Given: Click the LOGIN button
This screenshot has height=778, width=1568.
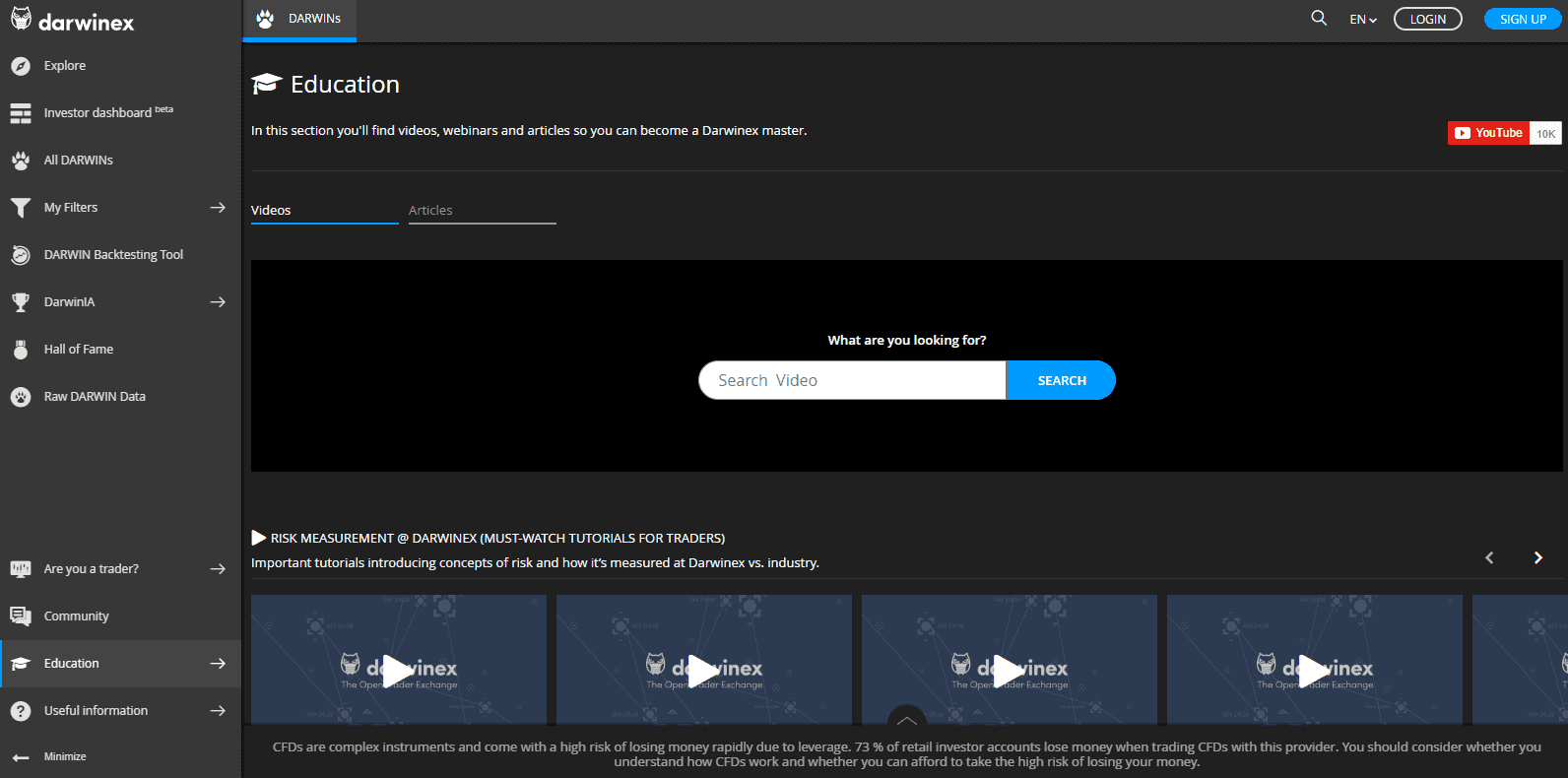Looking at the screenshot, I should 1428,19.
